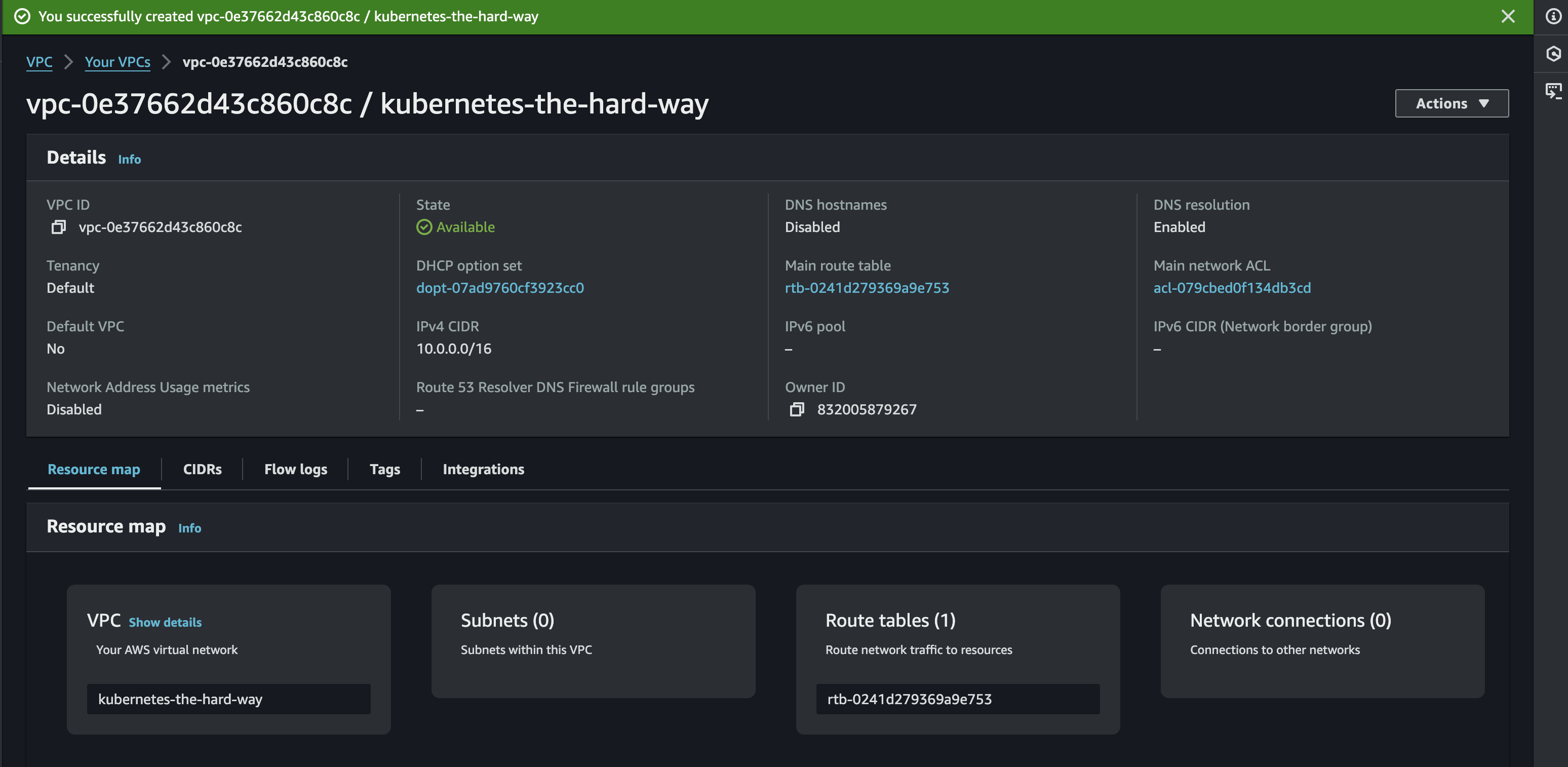Switch to the Tags tab

click(385, 469)
